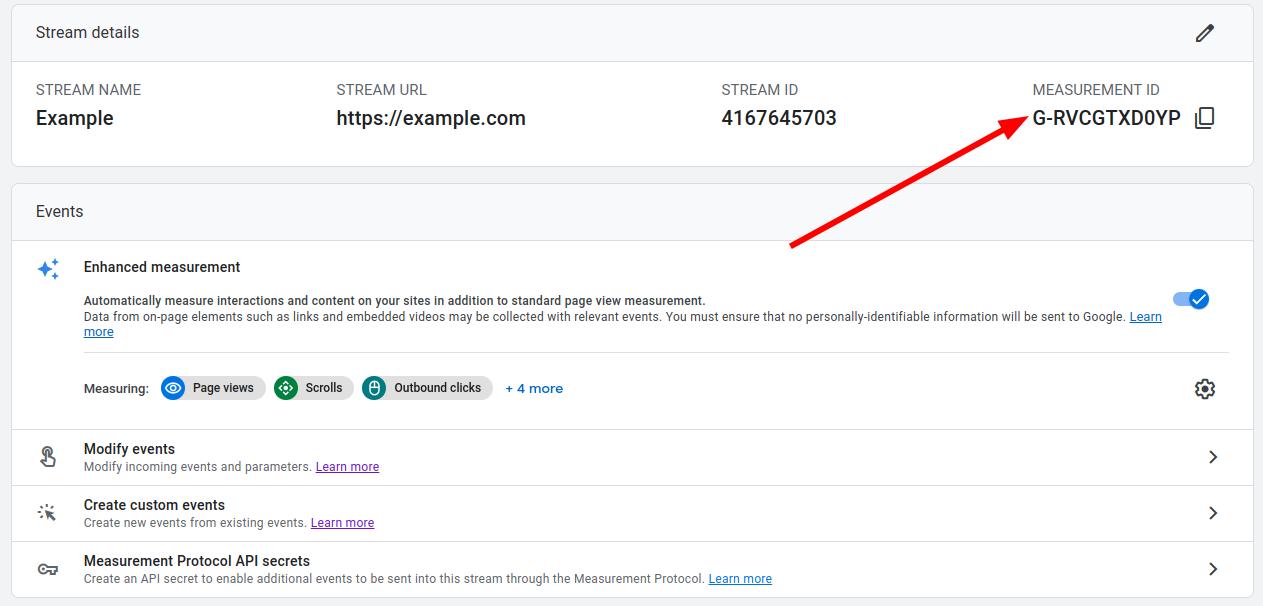
Task: Click the Modify events Learn more link
Action: (x=347, y=466)
